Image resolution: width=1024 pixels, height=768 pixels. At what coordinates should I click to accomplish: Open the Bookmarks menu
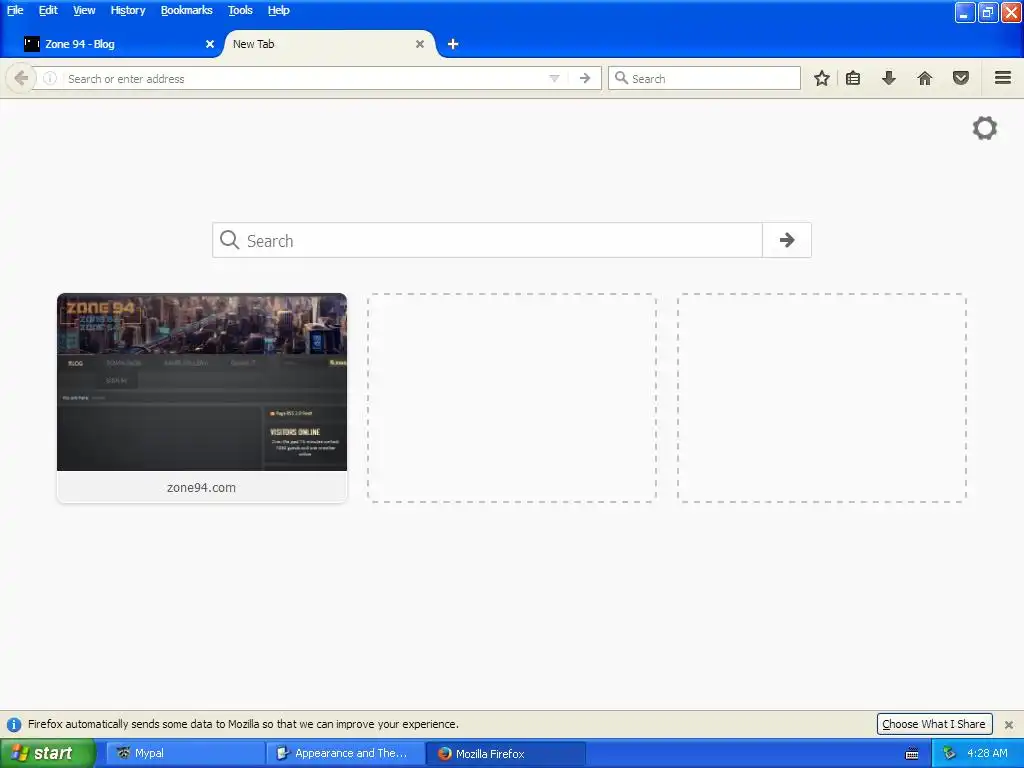(186, 10)
